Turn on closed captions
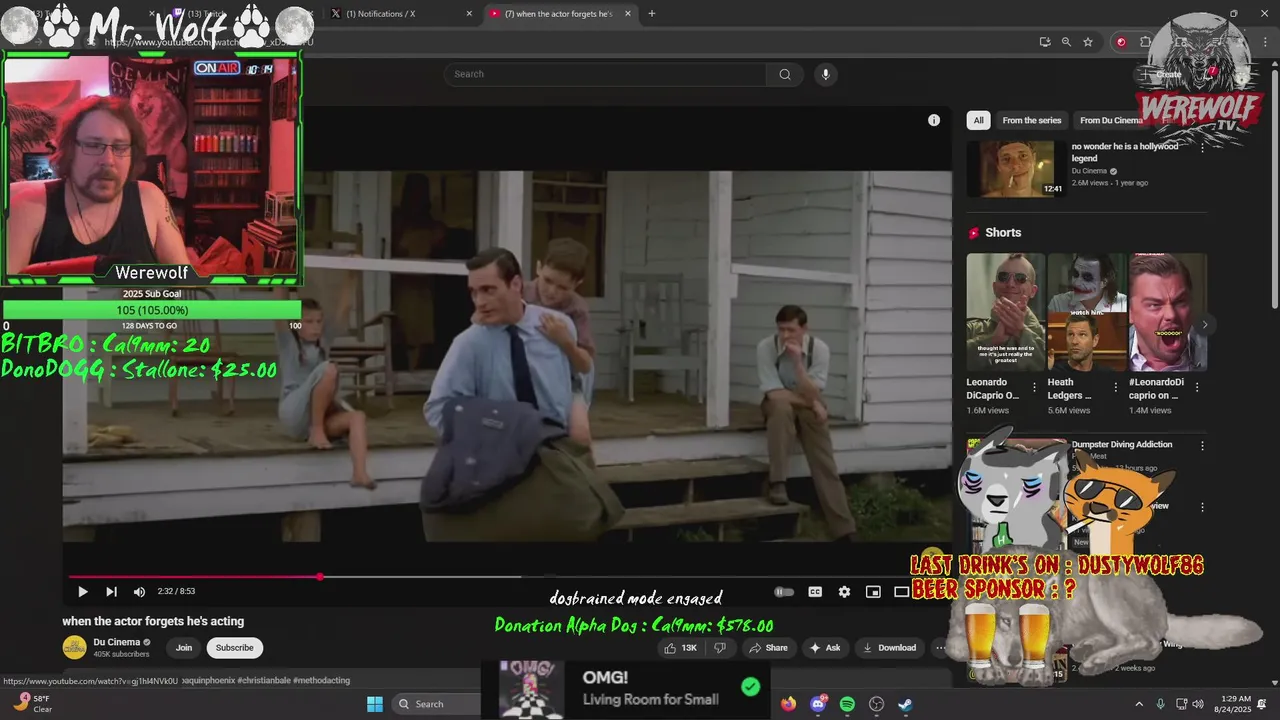This screenshot has width=1280, height=720. [x=815, y=592]
